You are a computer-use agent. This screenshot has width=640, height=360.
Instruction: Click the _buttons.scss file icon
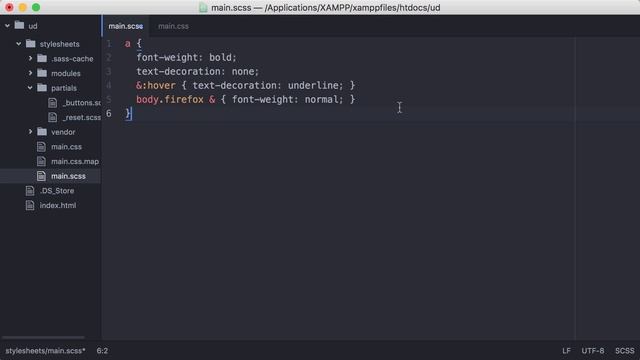tap(53, 102)
